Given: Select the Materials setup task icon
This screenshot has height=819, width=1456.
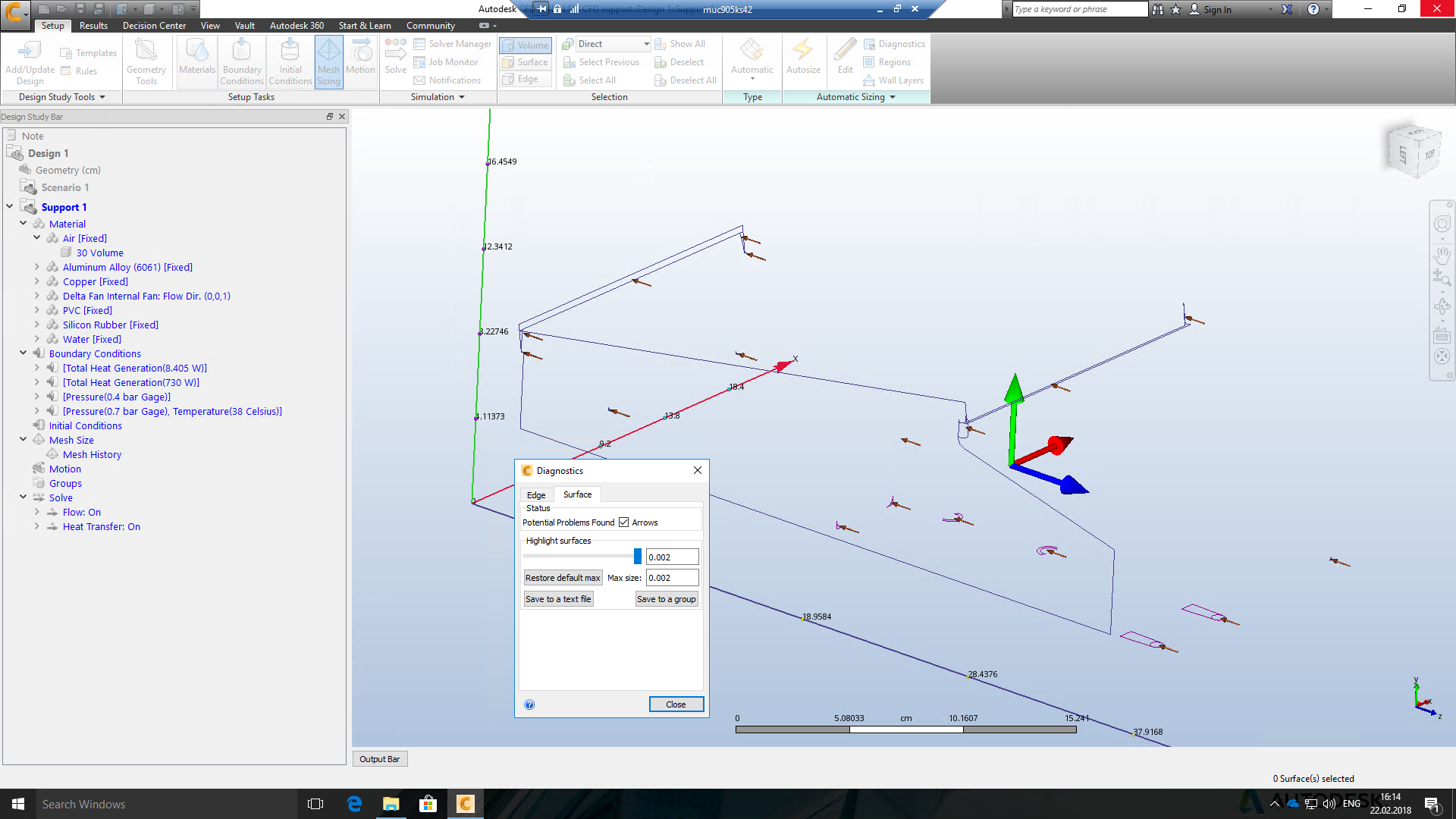Looking at the screenshot, I should 196,61.
